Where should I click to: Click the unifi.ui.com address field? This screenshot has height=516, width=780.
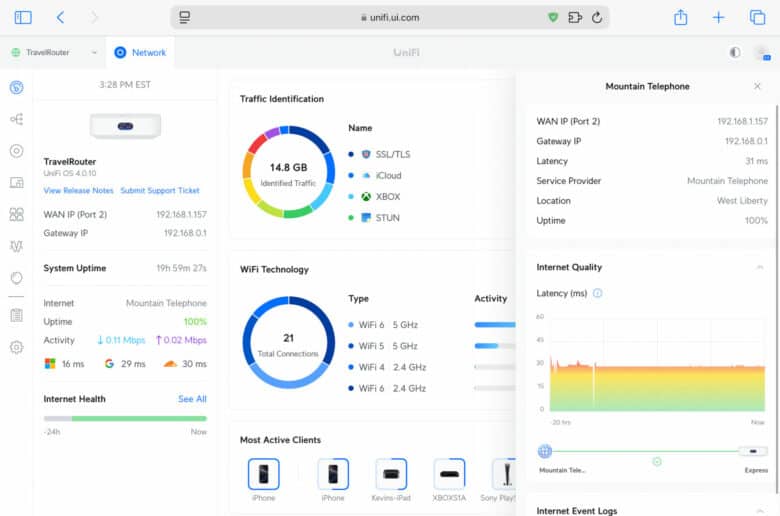tap(390, 17)
